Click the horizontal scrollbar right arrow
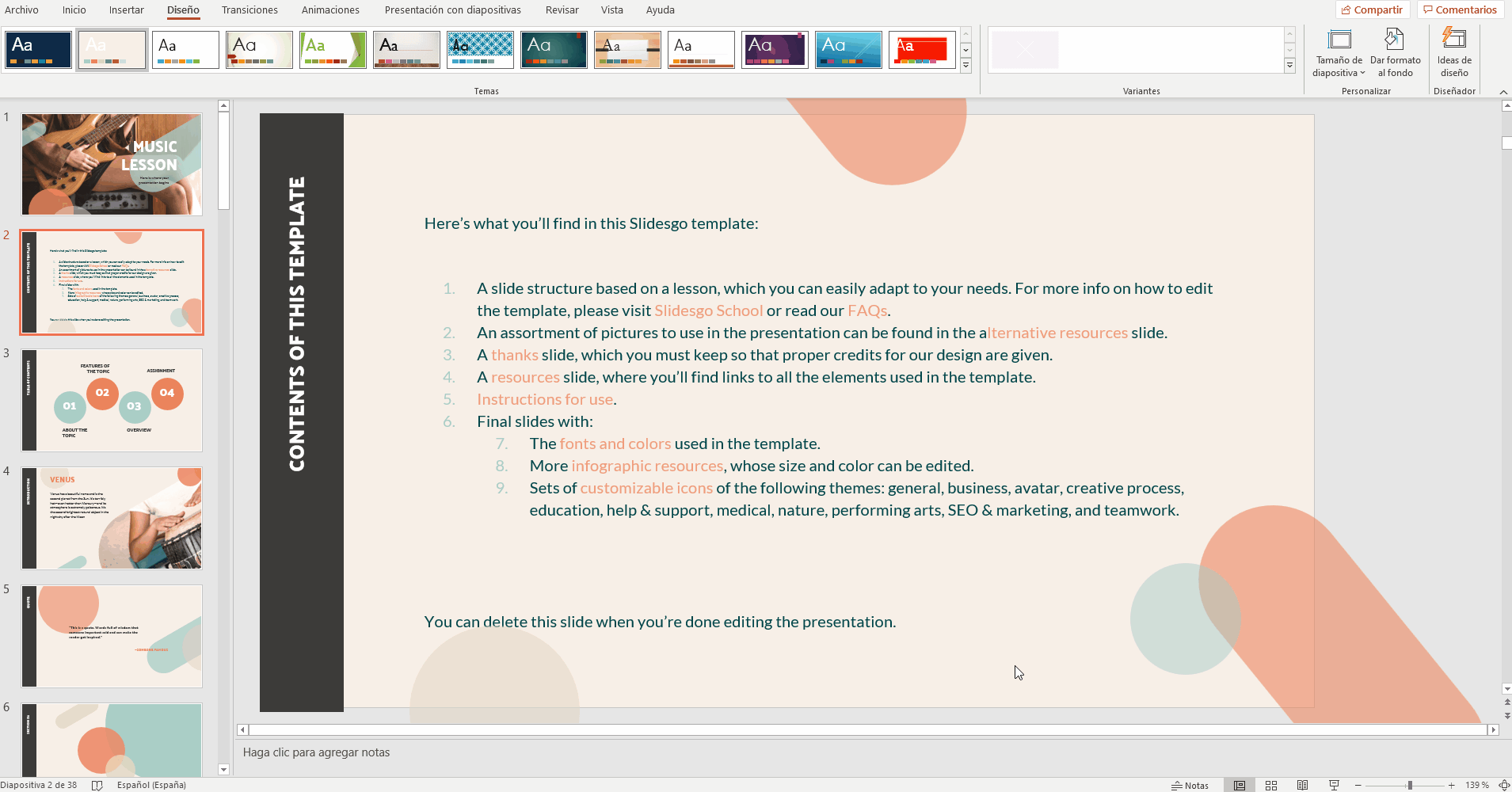Image resolution: width=1512 pixels, height=792 pixels. (x=1494, y=730)
